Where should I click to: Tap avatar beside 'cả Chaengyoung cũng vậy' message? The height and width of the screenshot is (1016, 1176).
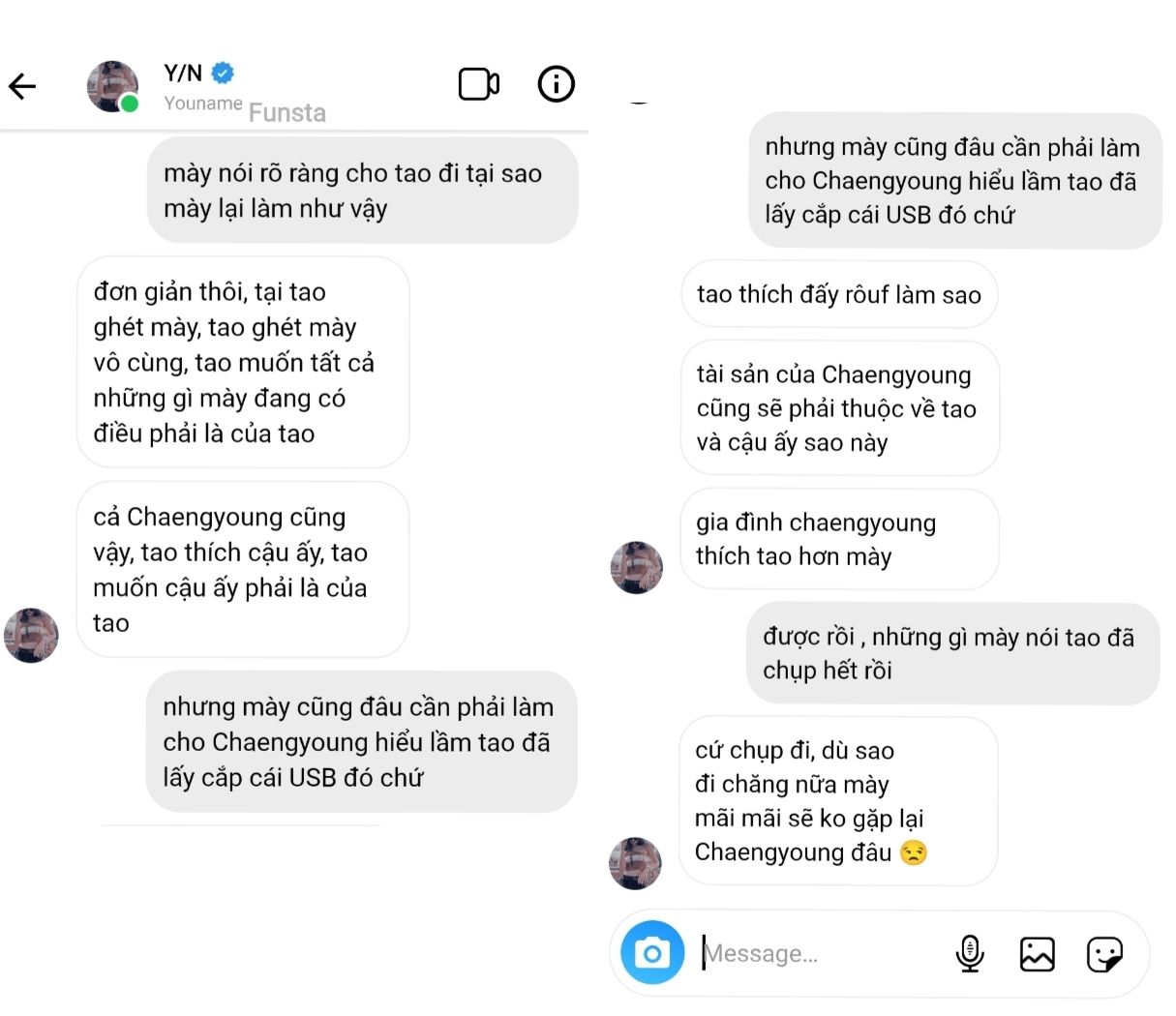pyautogui.click(x=31, y=635)
